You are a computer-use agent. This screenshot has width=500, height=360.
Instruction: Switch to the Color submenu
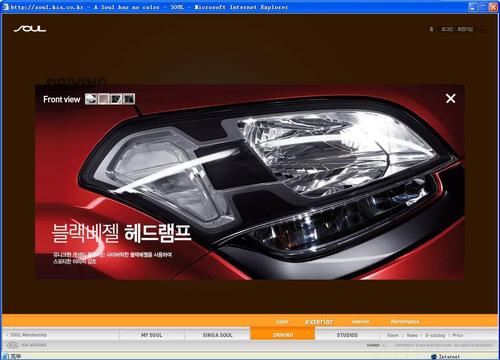pos(282,322)
